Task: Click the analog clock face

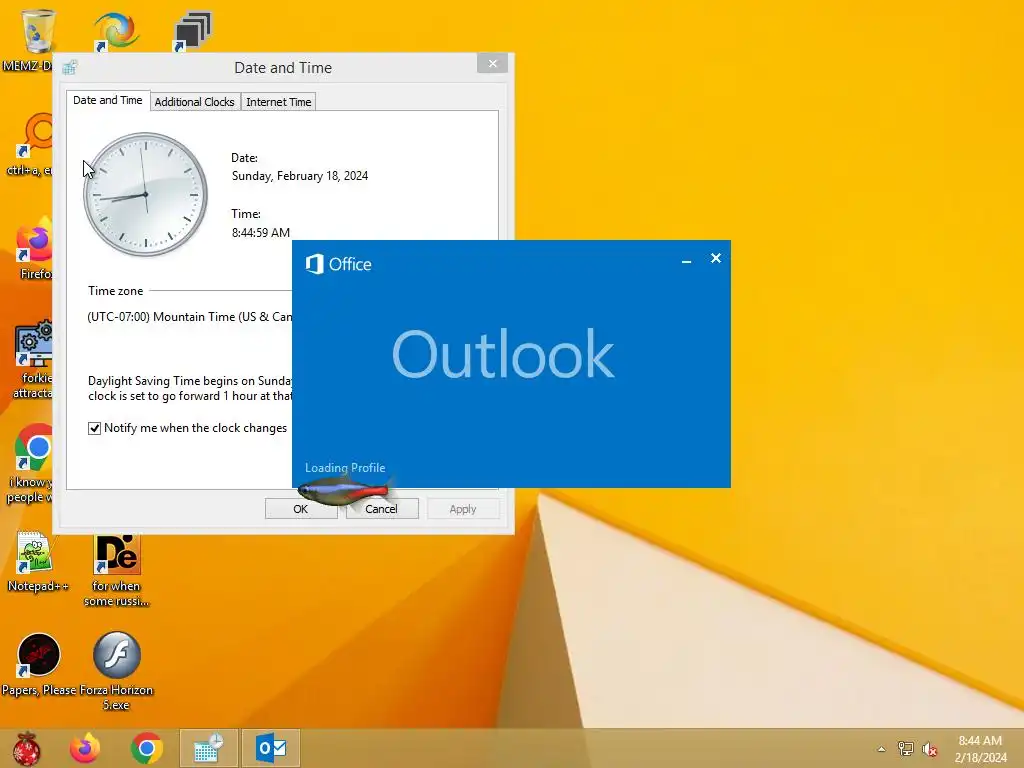Action: [x=145, y=195]
